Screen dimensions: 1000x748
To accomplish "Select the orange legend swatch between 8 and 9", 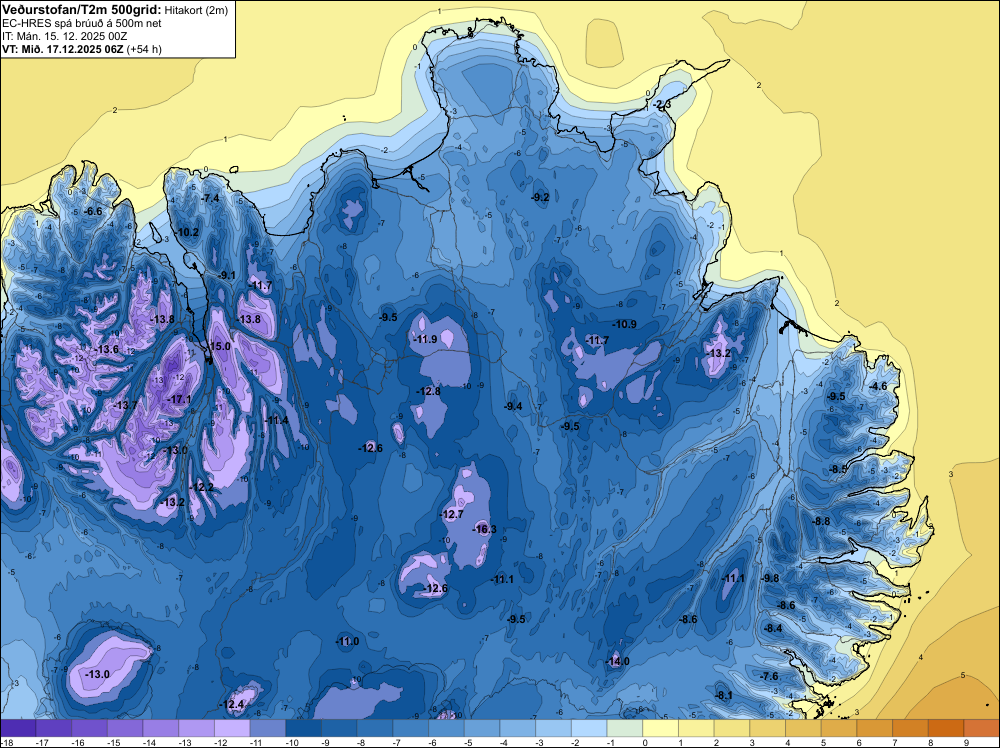I will [x=946, y=728].
